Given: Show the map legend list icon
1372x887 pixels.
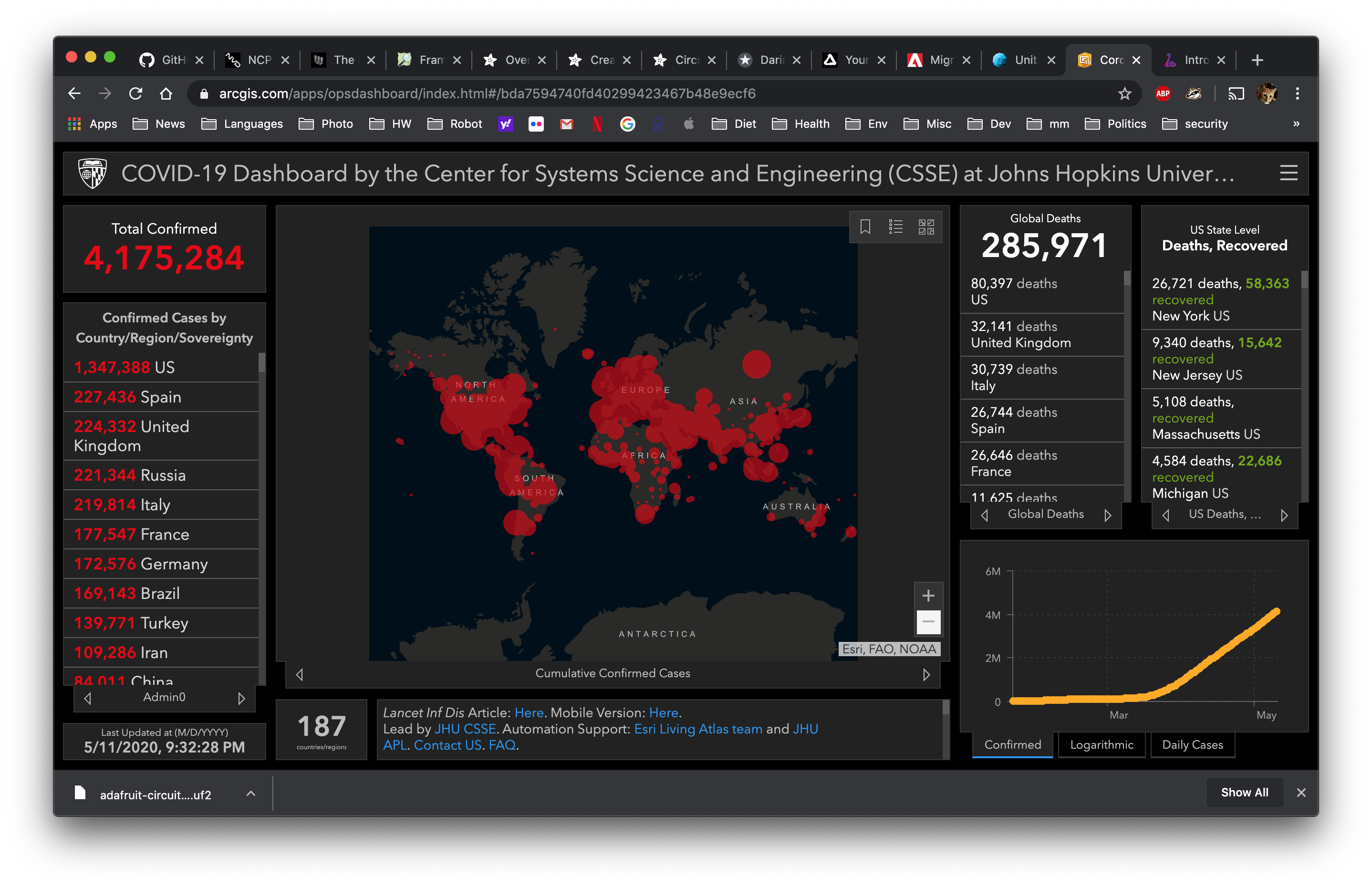Looking at the screenshot, I should tap(895, 227).
